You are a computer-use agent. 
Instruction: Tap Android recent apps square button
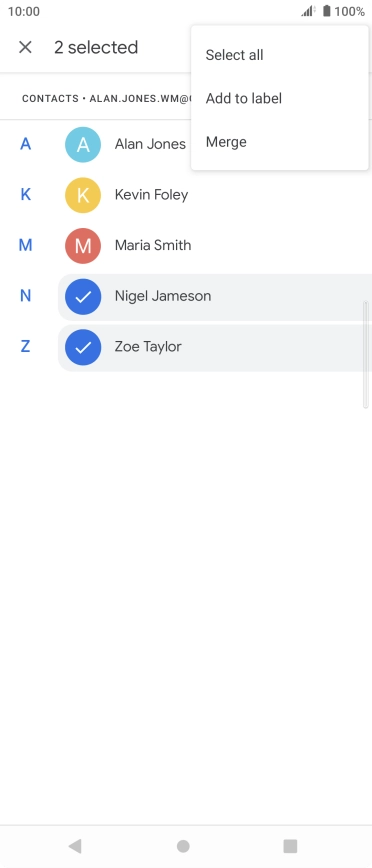(x=290, y=846)
